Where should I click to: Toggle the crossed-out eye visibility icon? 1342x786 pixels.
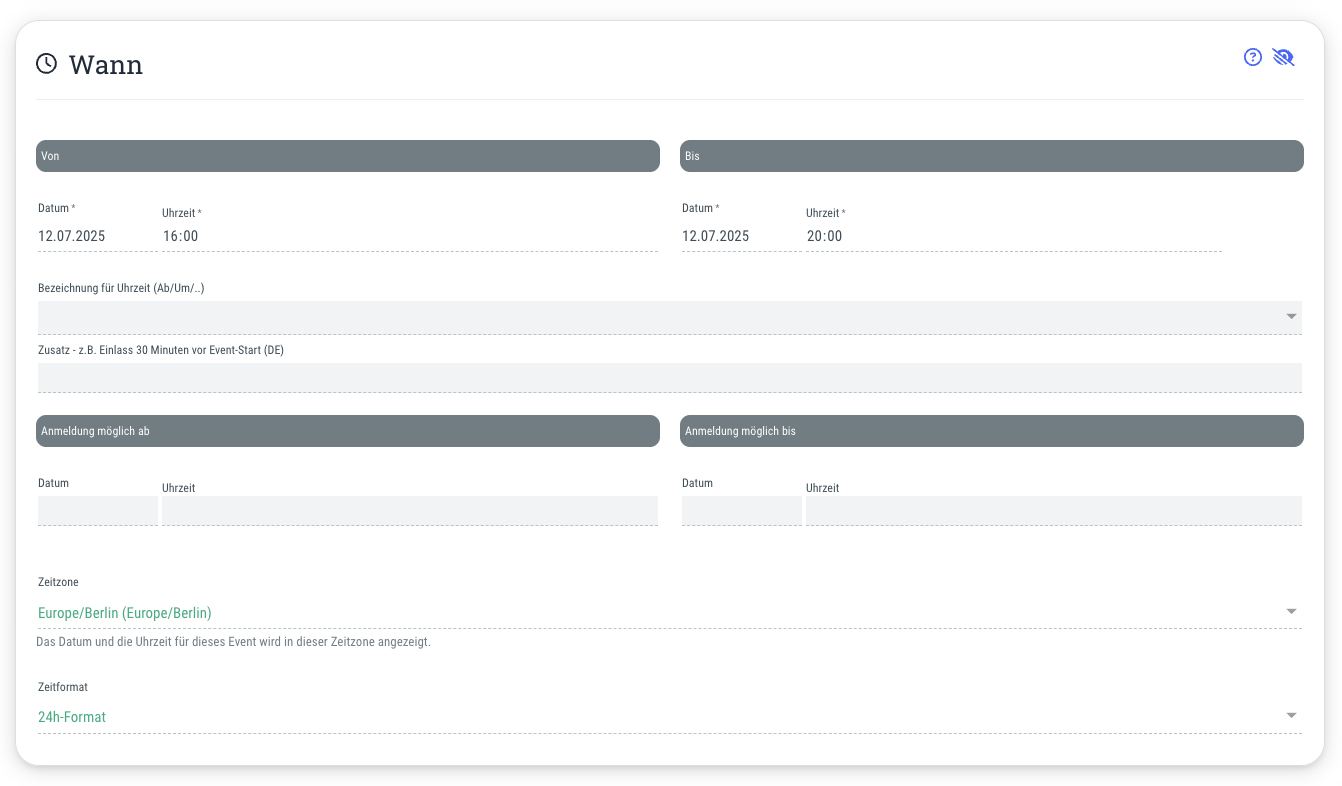(x=1283, y=57)
